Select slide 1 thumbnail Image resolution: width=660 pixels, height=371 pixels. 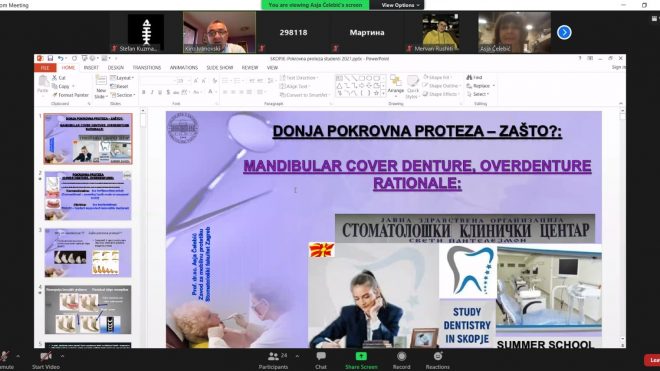coord(88,139)
